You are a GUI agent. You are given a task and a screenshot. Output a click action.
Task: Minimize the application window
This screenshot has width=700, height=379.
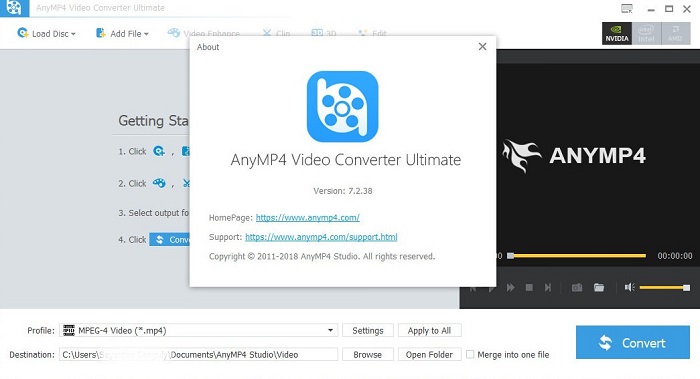[x=651, y=9]
